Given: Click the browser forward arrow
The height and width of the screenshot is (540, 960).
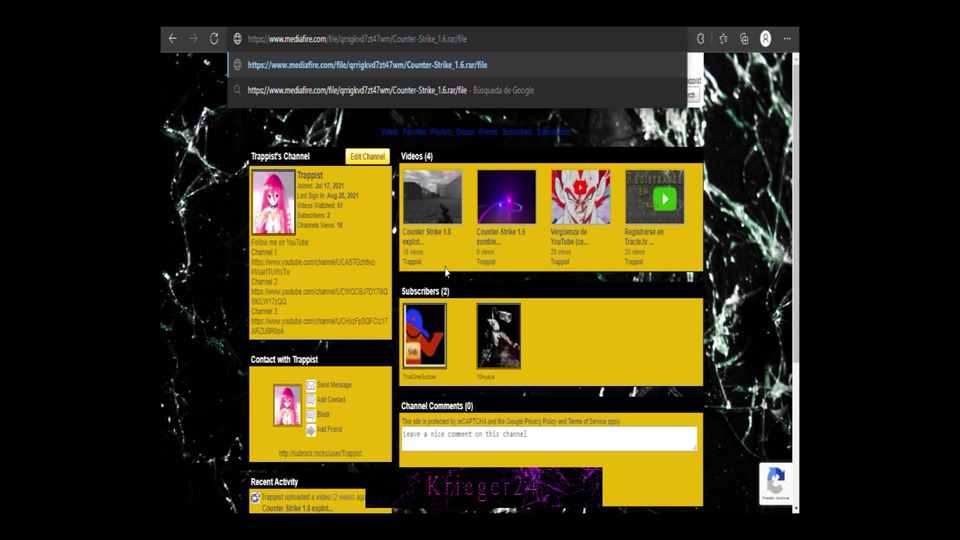Looking at the screenshot, I should coord(193,39).
